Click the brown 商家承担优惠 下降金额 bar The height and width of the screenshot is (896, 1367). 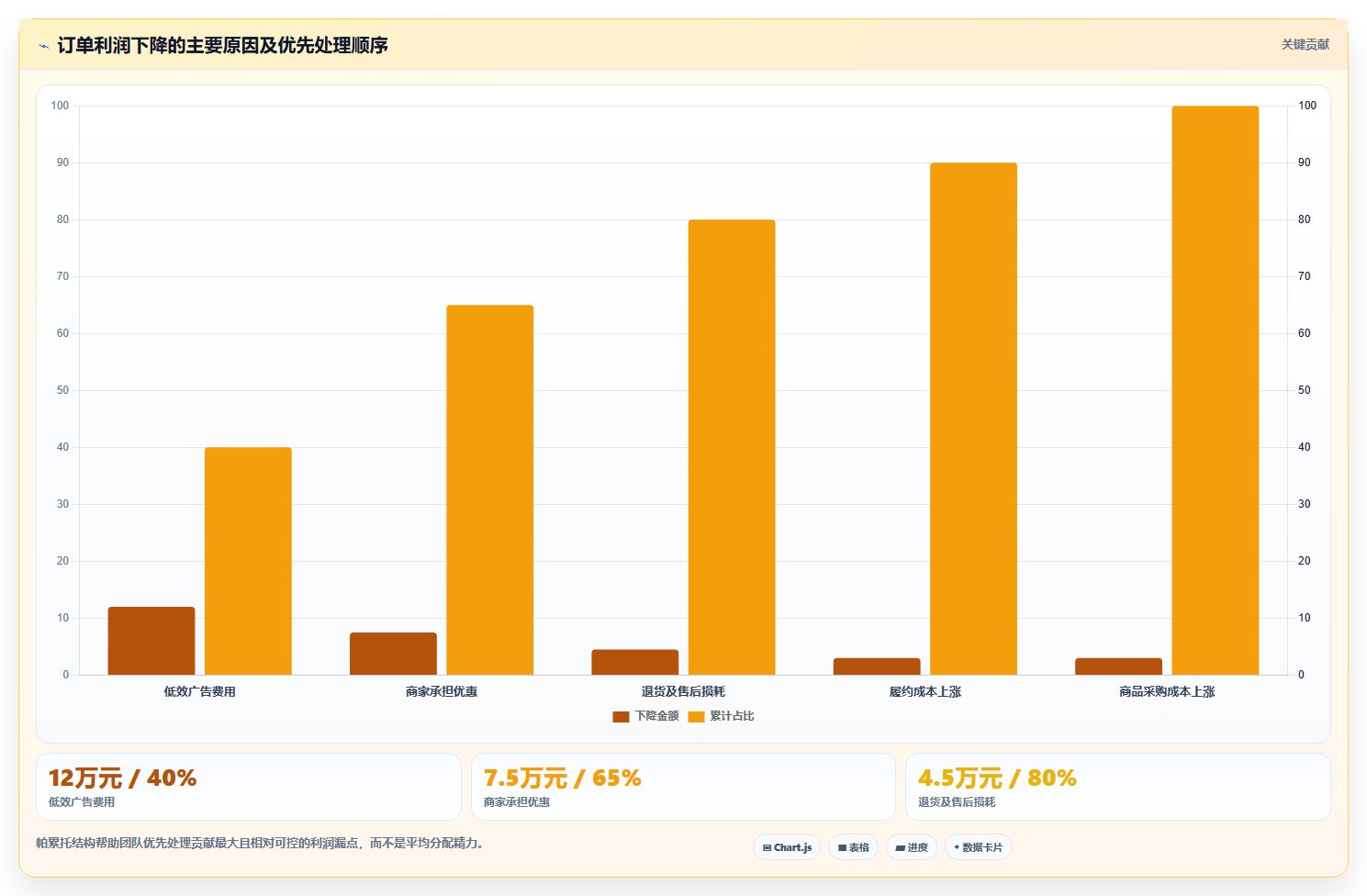point(393,654)
